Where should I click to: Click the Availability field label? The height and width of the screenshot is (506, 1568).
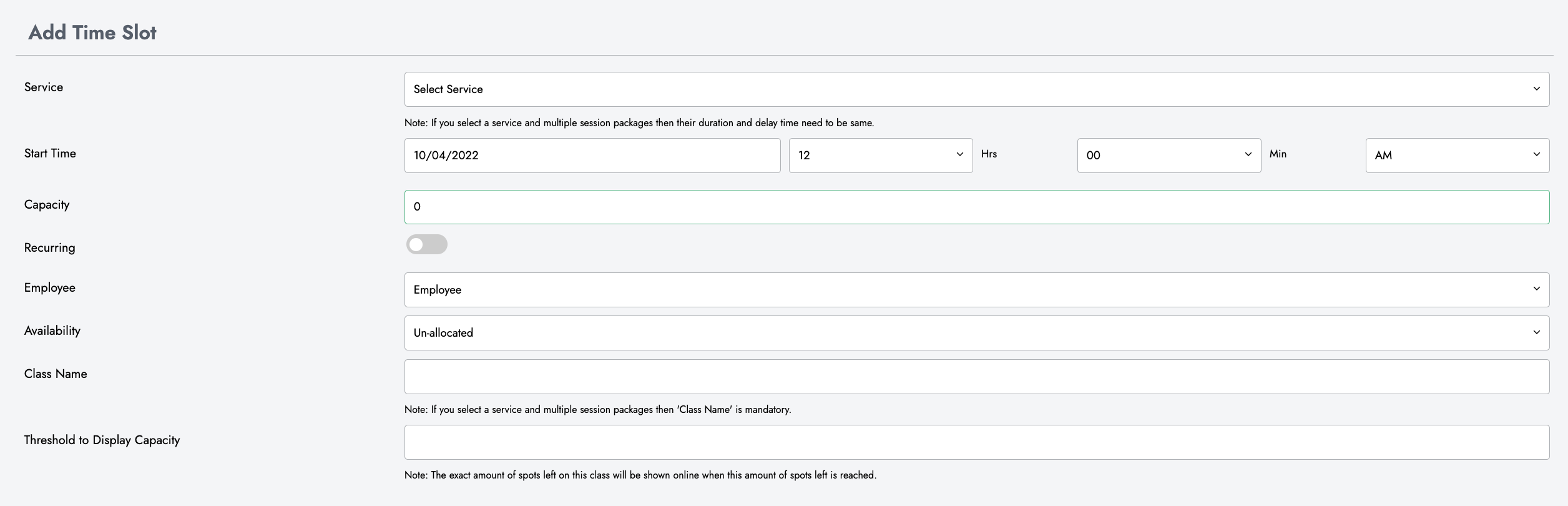click(52, 331)
